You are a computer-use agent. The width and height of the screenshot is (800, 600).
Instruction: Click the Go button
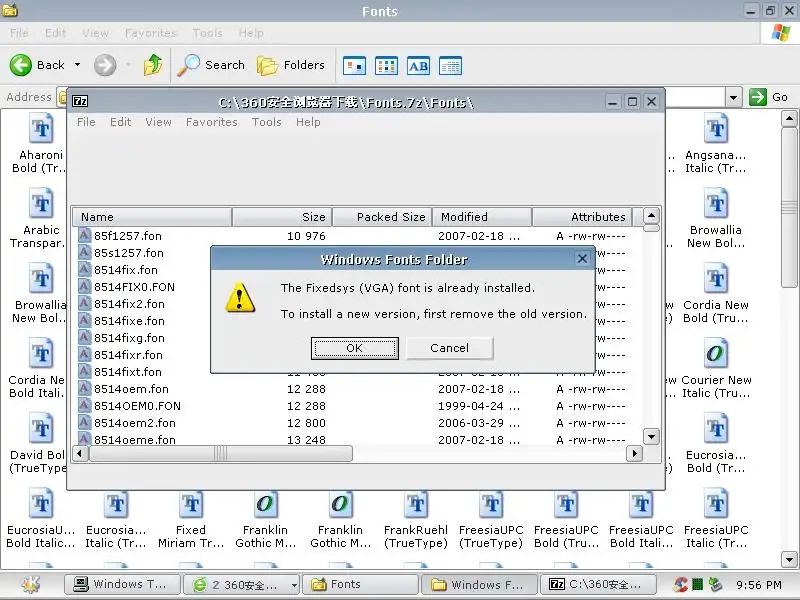(769, 97)
